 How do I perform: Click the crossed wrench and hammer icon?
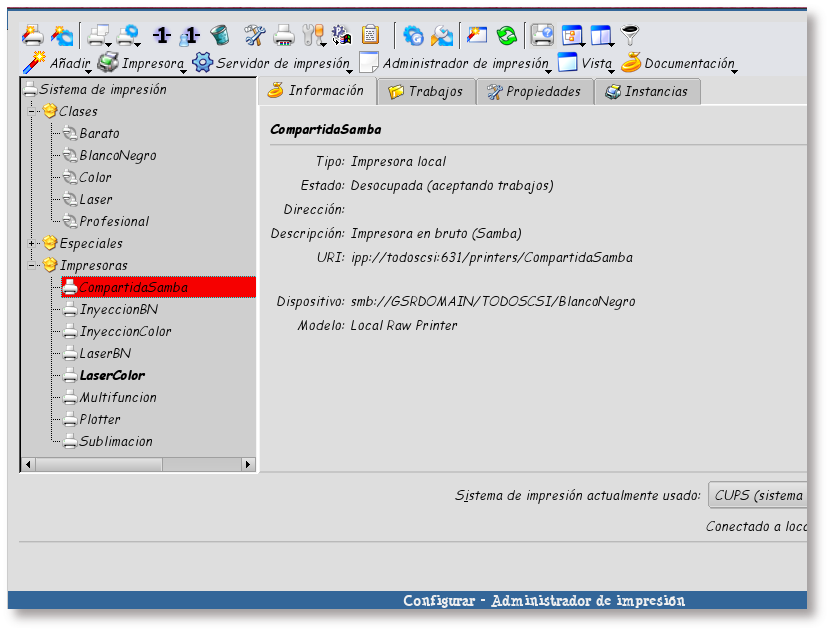[x=255, y=36]
